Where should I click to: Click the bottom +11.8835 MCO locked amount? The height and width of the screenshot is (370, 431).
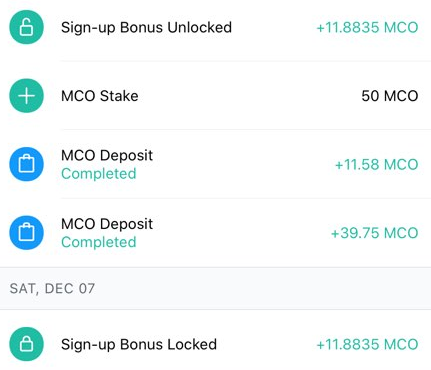[x=367, y=344]
